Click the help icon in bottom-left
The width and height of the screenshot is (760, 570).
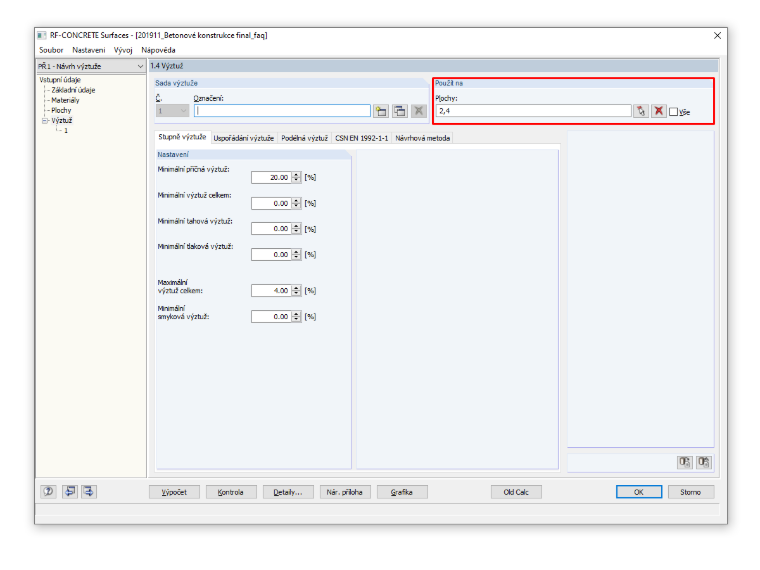pos(48,491)
